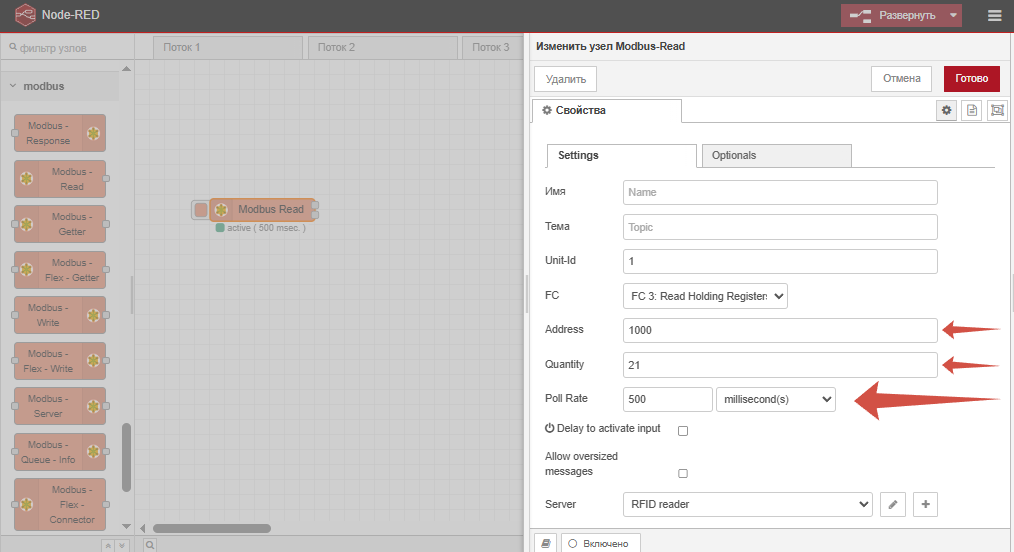Click the Address input field
The image size is (1014, 552).
click(x=780, y=330)
